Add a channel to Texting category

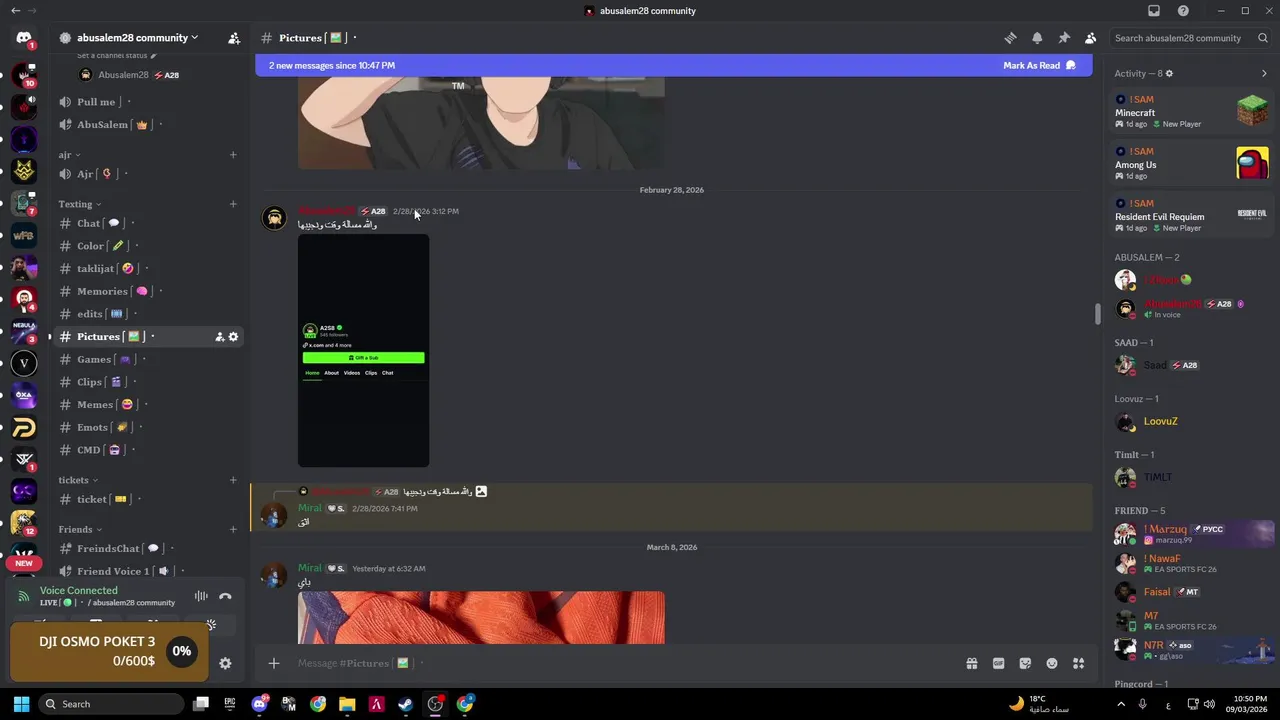[x=233, y=204]
